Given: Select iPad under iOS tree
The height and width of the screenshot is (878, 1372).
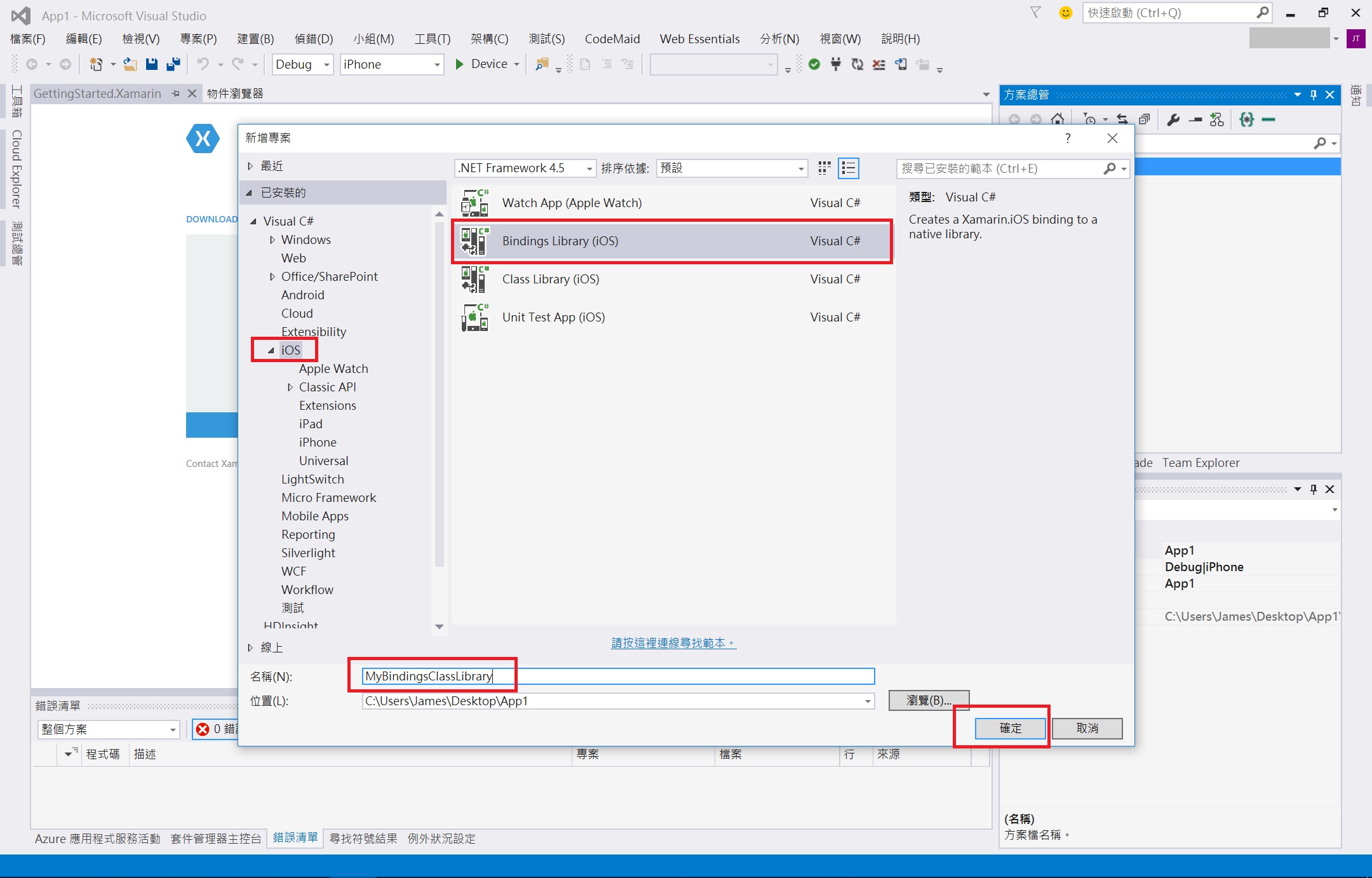Looking at the screenshot, I should click(x=311, y=424).
